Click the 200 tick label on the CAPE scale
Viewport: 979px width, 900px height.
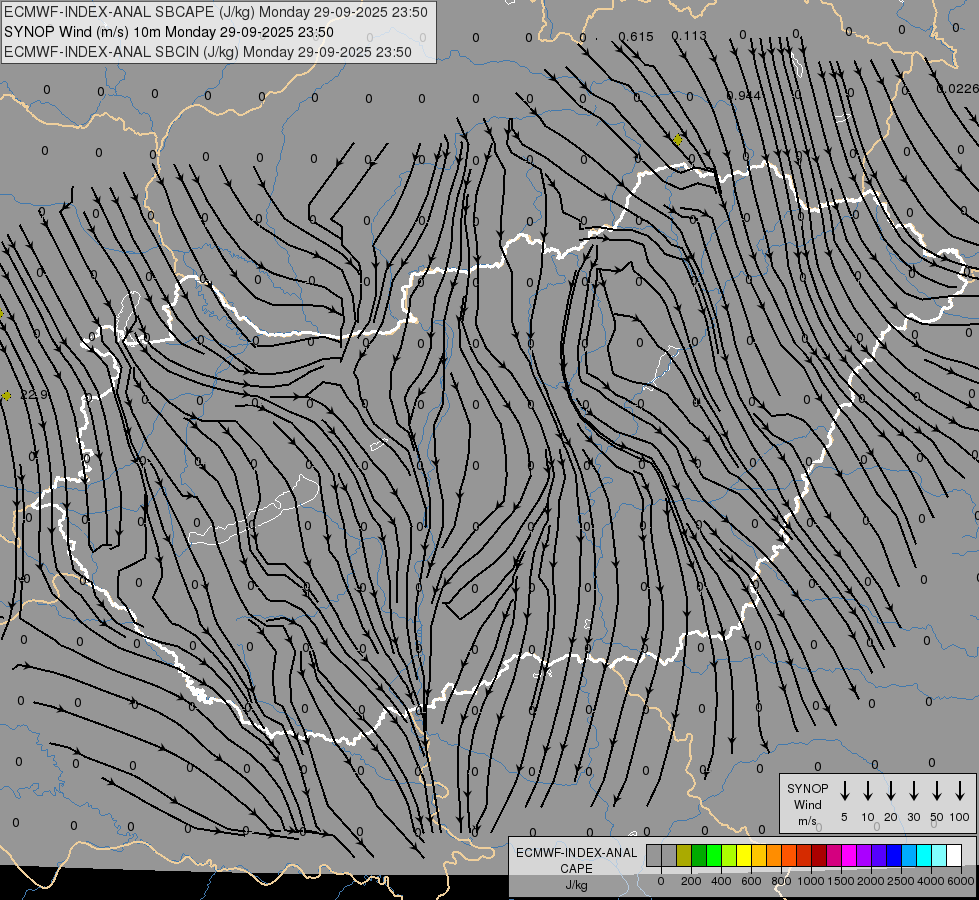pos(691,881)
